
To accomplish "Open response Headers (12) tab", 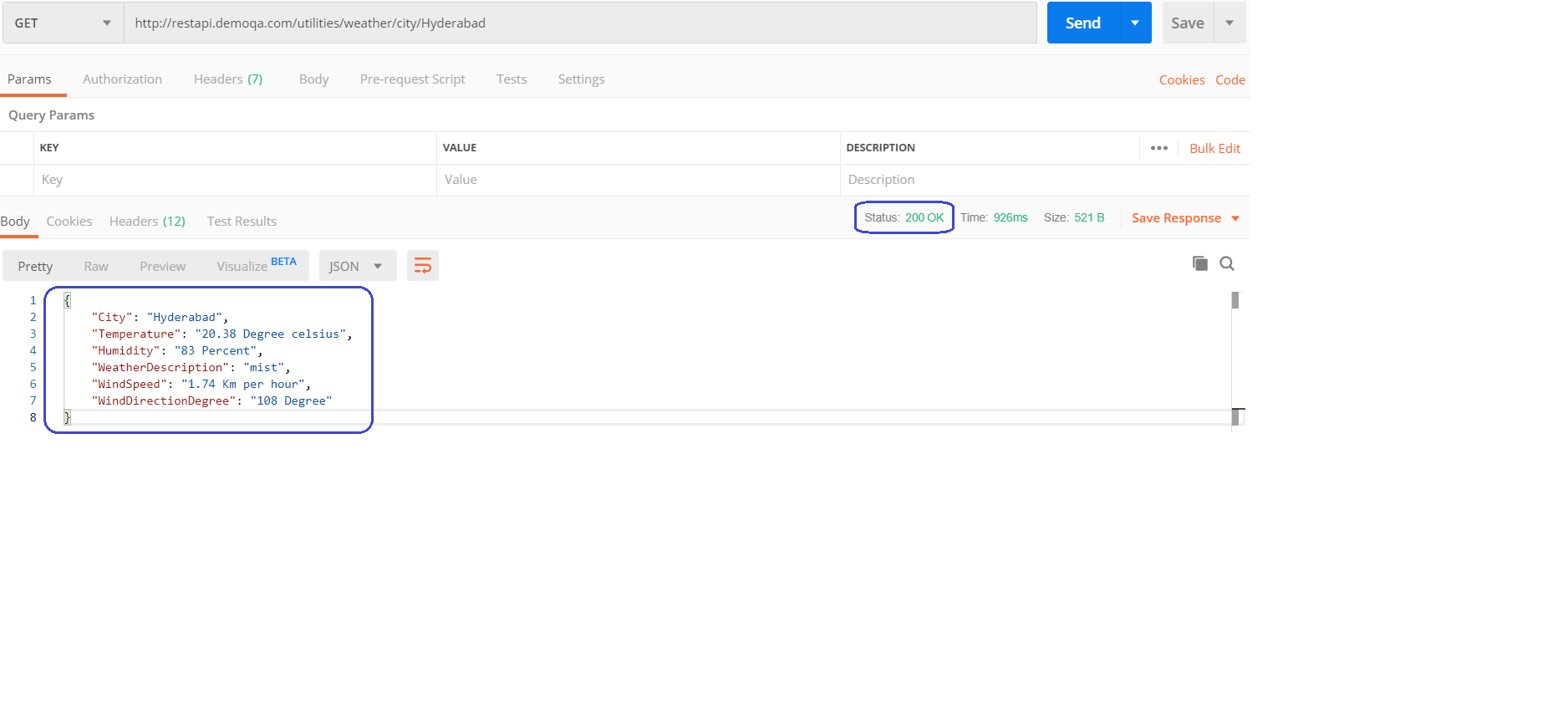I will (x=147, y=222).
